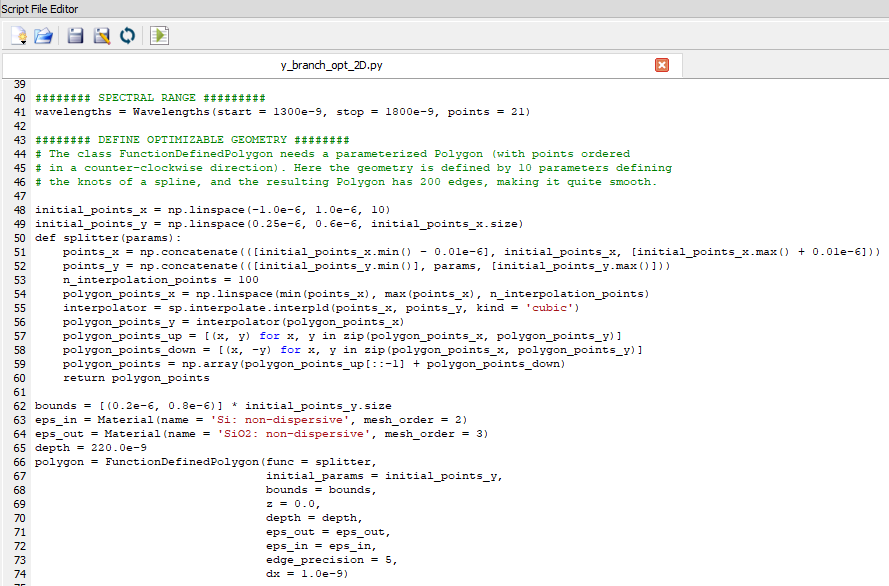Click the 'Si: non-dispersive' string
The height and width of the screenshot is (586, 889).
(x=280, y=419)
